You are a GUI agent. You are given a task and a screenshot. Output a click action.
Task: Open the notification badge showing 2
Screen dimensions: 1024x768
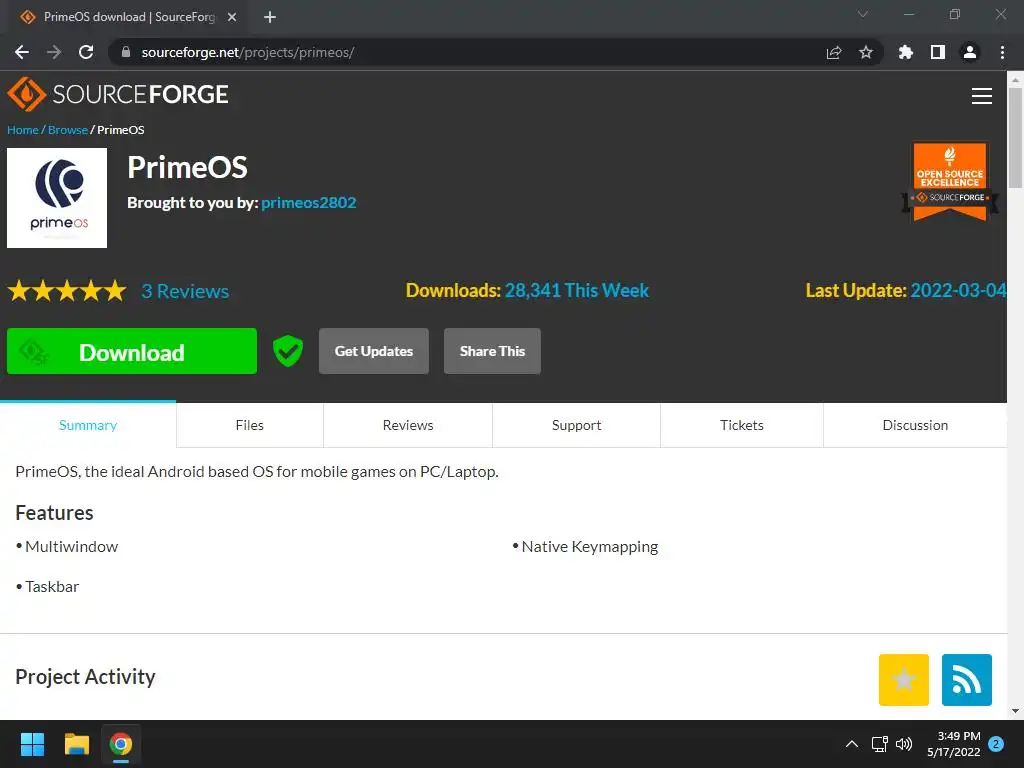(996, 744)
